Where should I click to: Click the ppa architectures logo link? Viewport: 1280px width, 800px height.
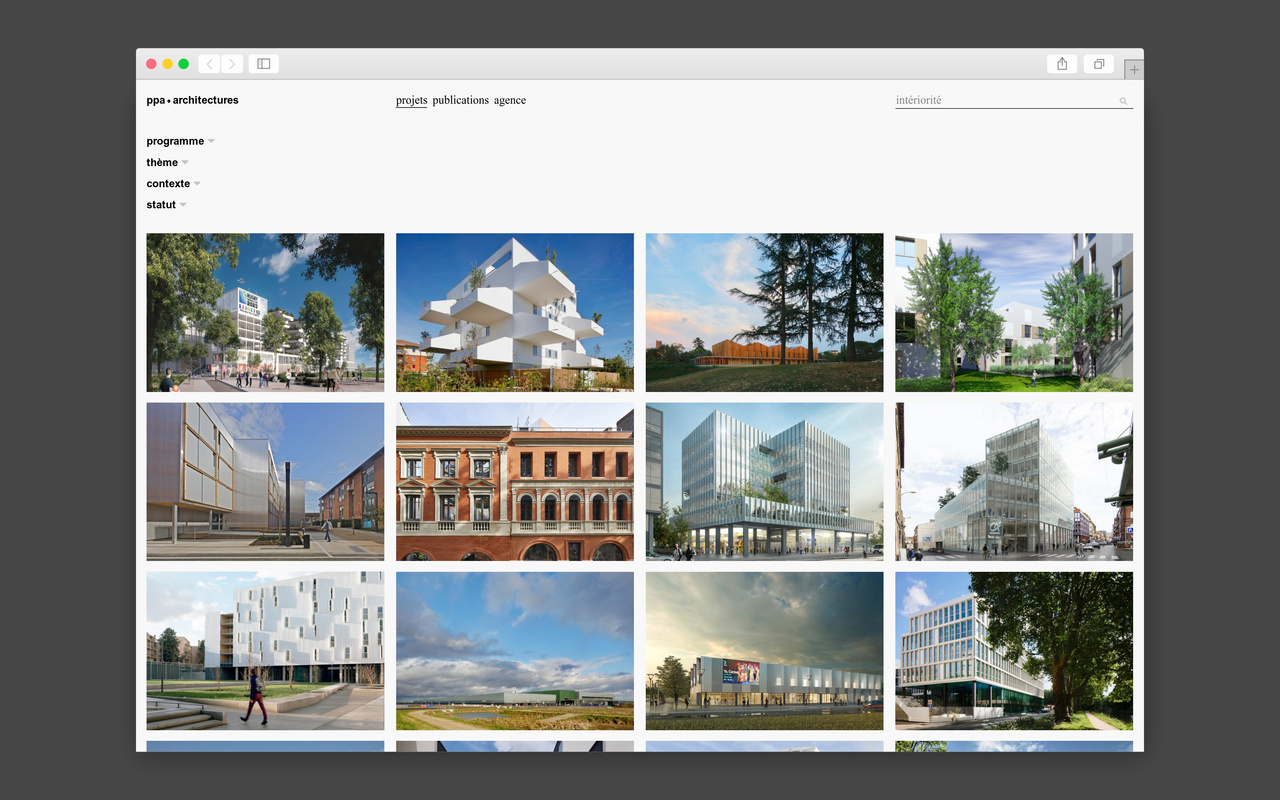click(x=192, y=100)
